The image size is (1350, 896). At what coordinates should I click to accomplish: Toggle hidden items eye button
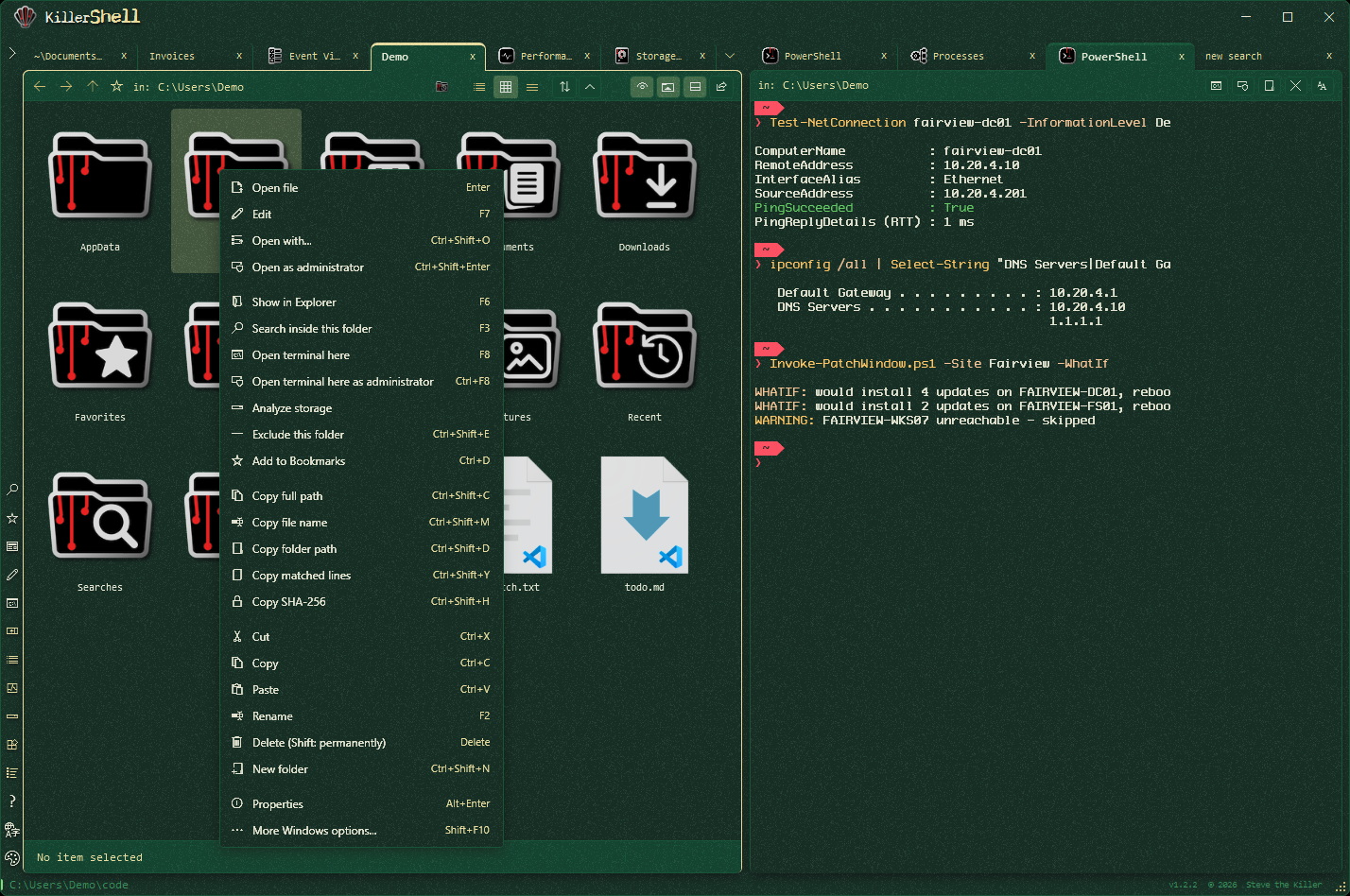pos(642,86)
